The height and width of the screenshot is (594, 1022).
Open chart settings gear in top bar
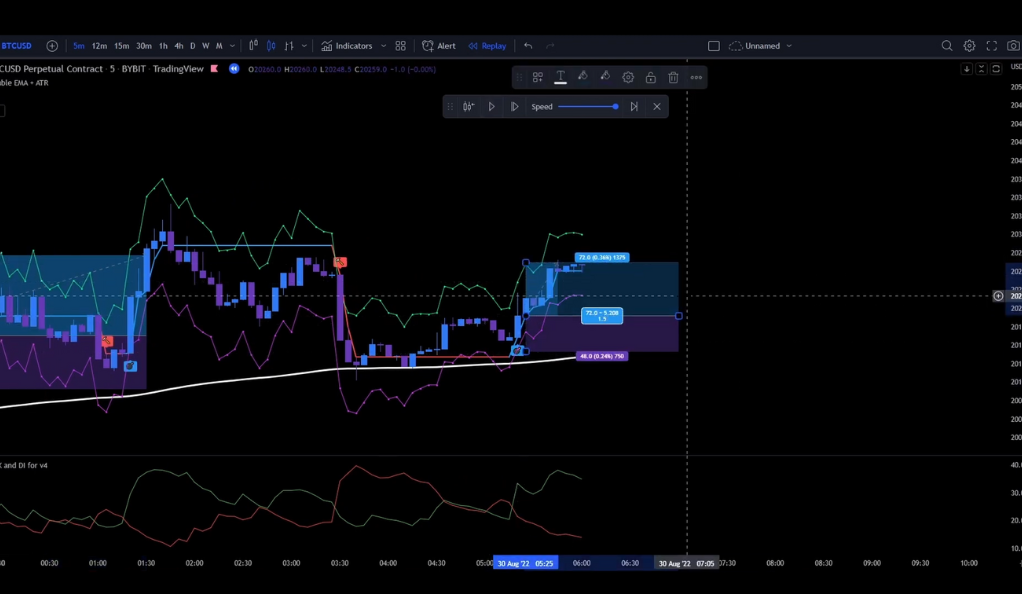(x=969, y=46)
